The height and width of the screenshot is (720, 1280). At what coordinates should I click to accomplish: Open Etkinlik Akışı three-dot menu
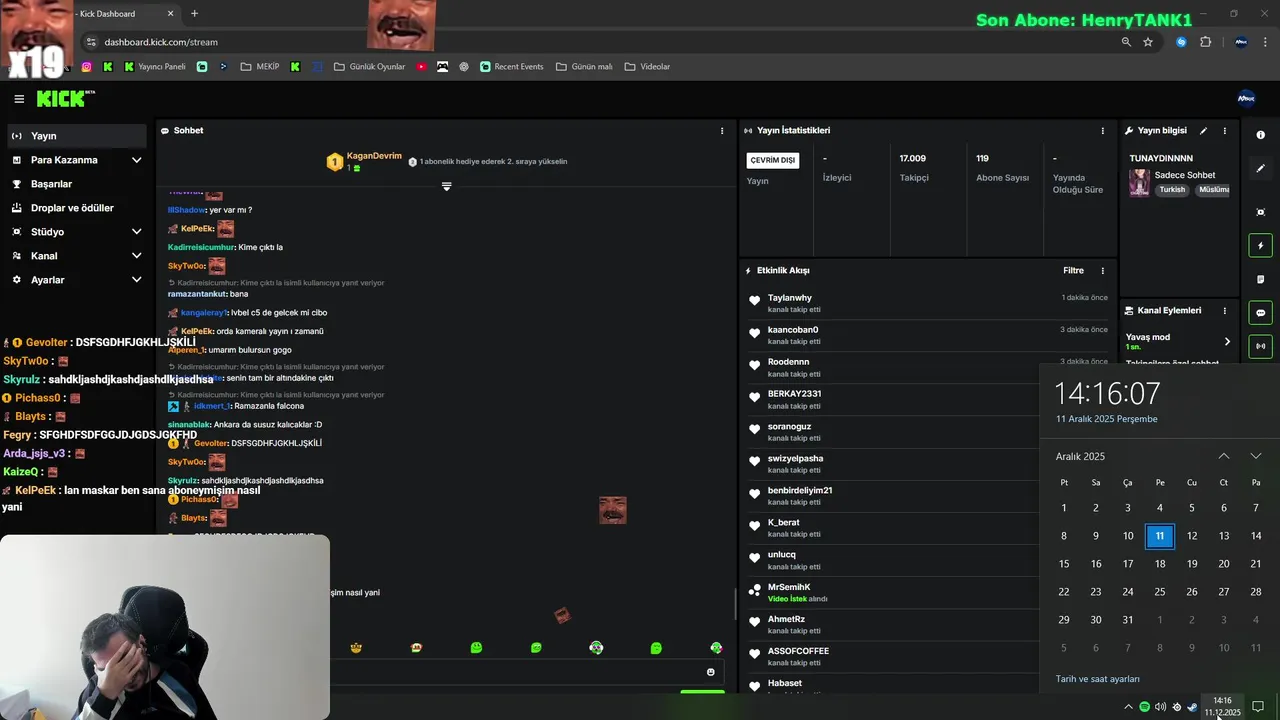1103,271
